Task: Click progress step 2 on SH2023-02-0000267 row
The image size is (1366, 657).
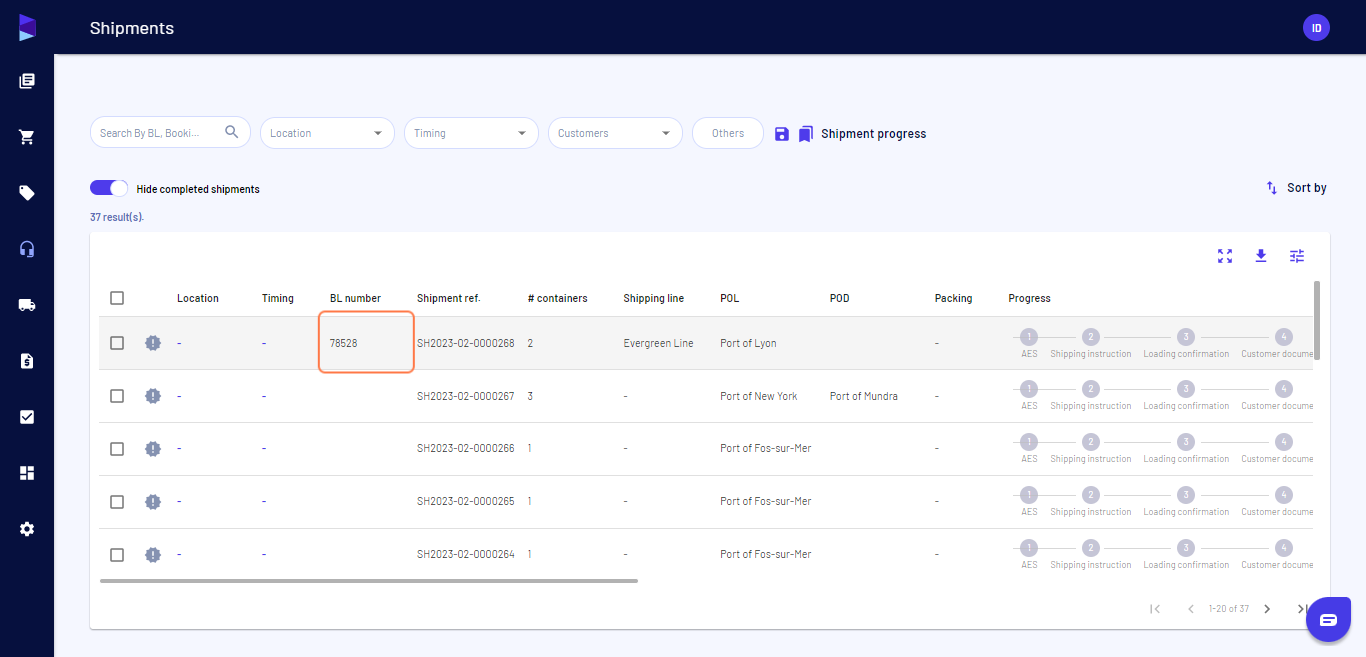Action: coord(1091,389)
